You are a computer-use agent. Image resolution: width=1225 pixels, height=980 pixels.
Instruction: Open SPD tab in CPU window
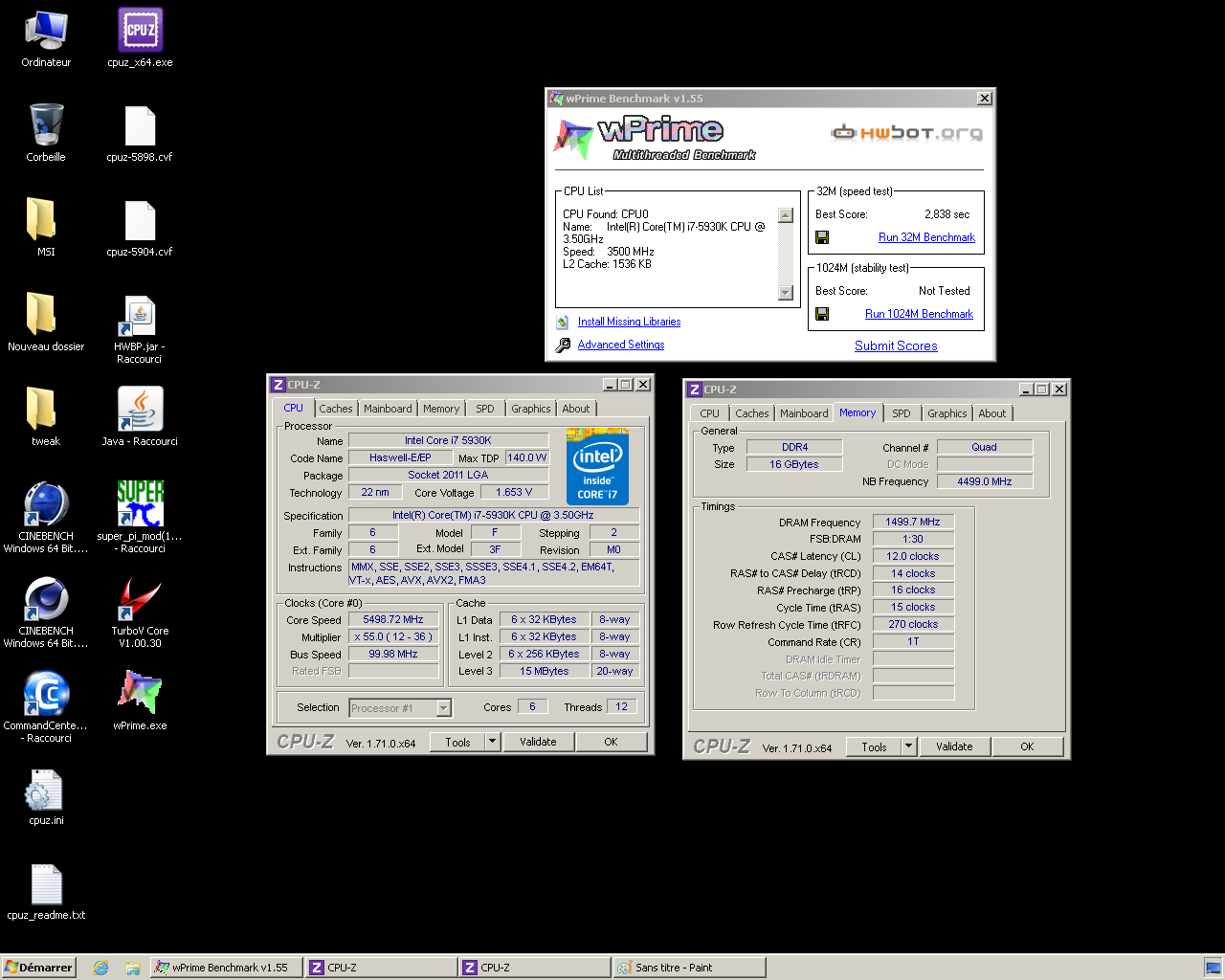485,409
